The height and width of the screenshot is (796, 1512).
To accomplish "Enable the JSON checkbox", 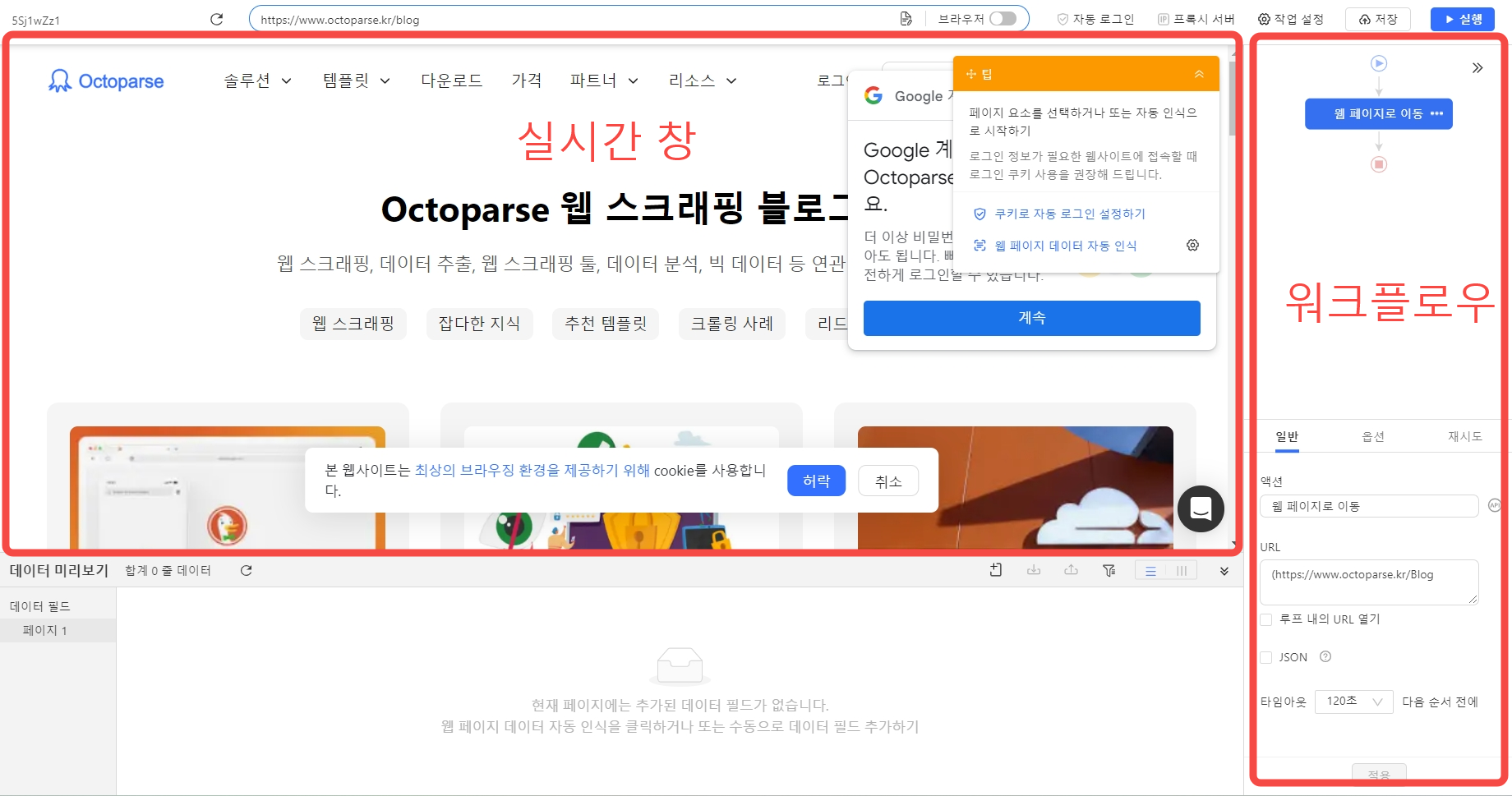I will [1266, 657].
